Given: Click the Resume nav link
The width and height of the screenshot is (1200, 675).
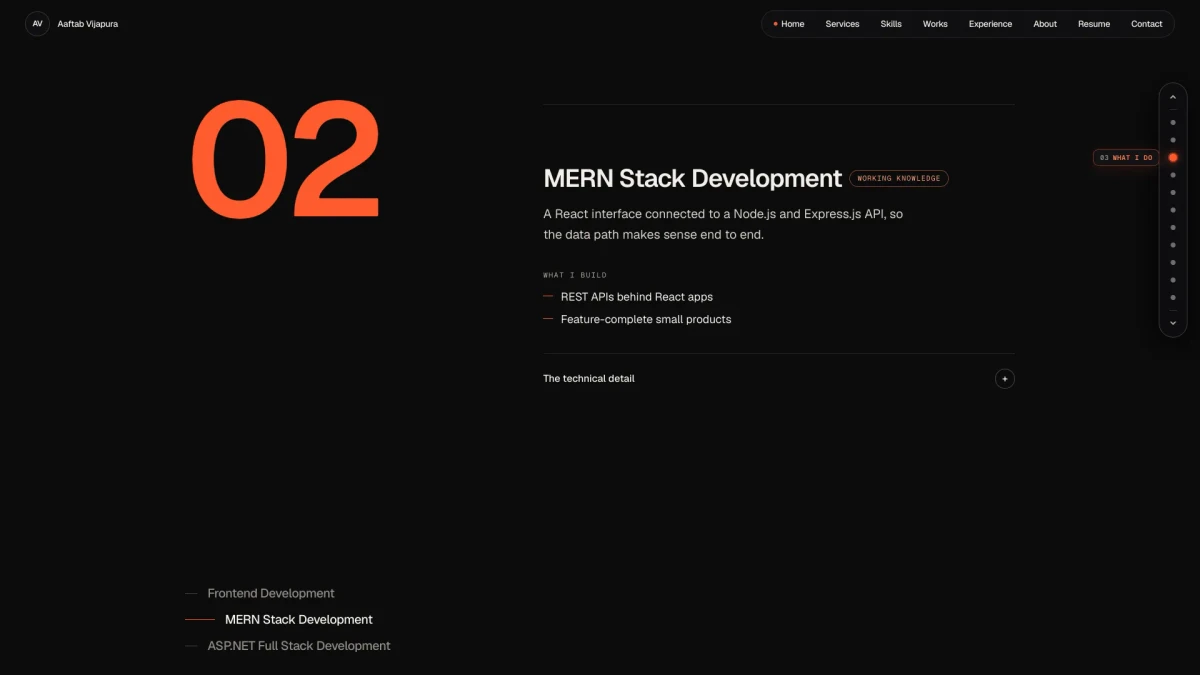Looking at the screenshot, I should click(x=1094, y=24).
